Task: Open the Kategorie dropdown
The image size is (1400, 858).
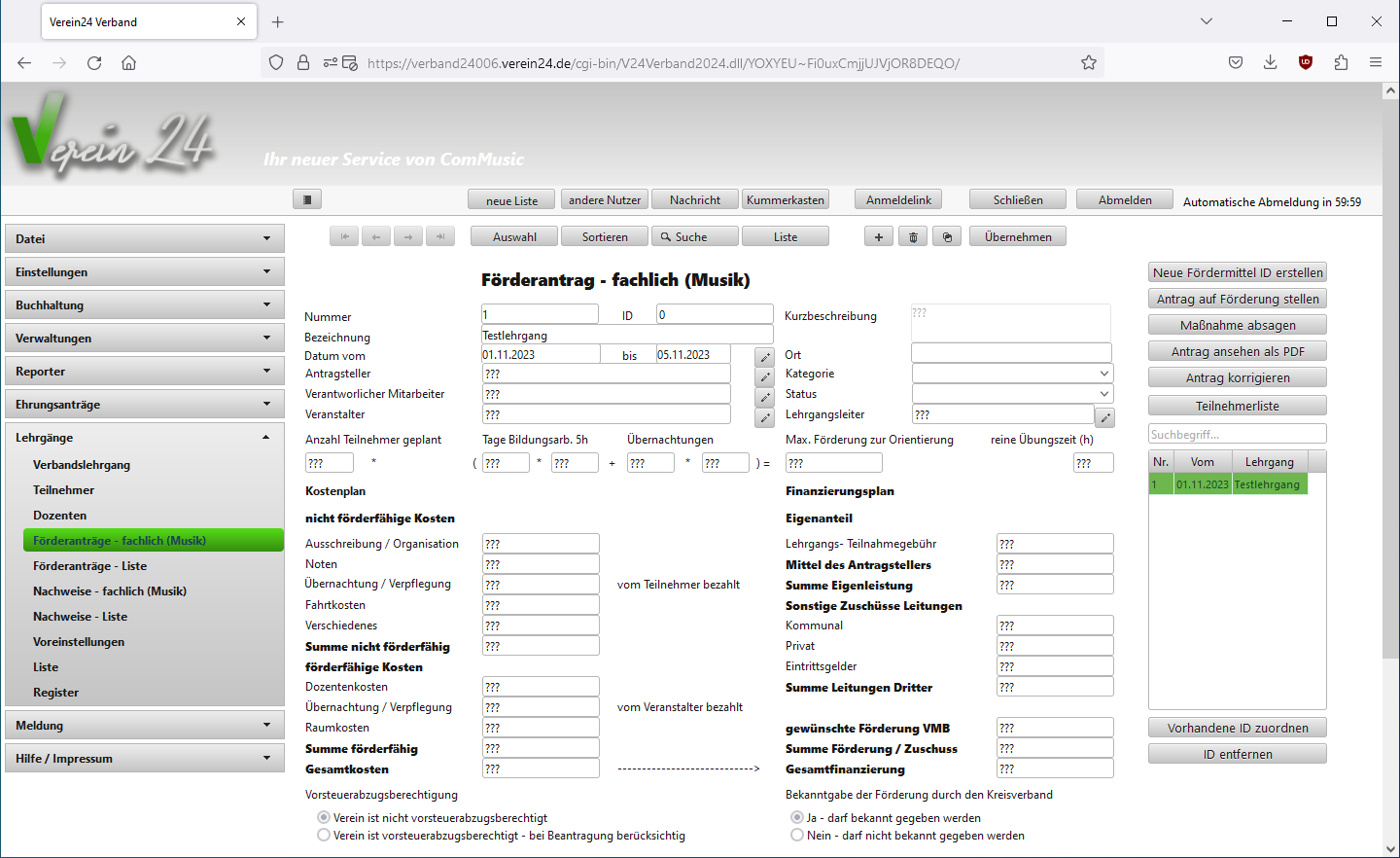Action: coord(1012,374)
